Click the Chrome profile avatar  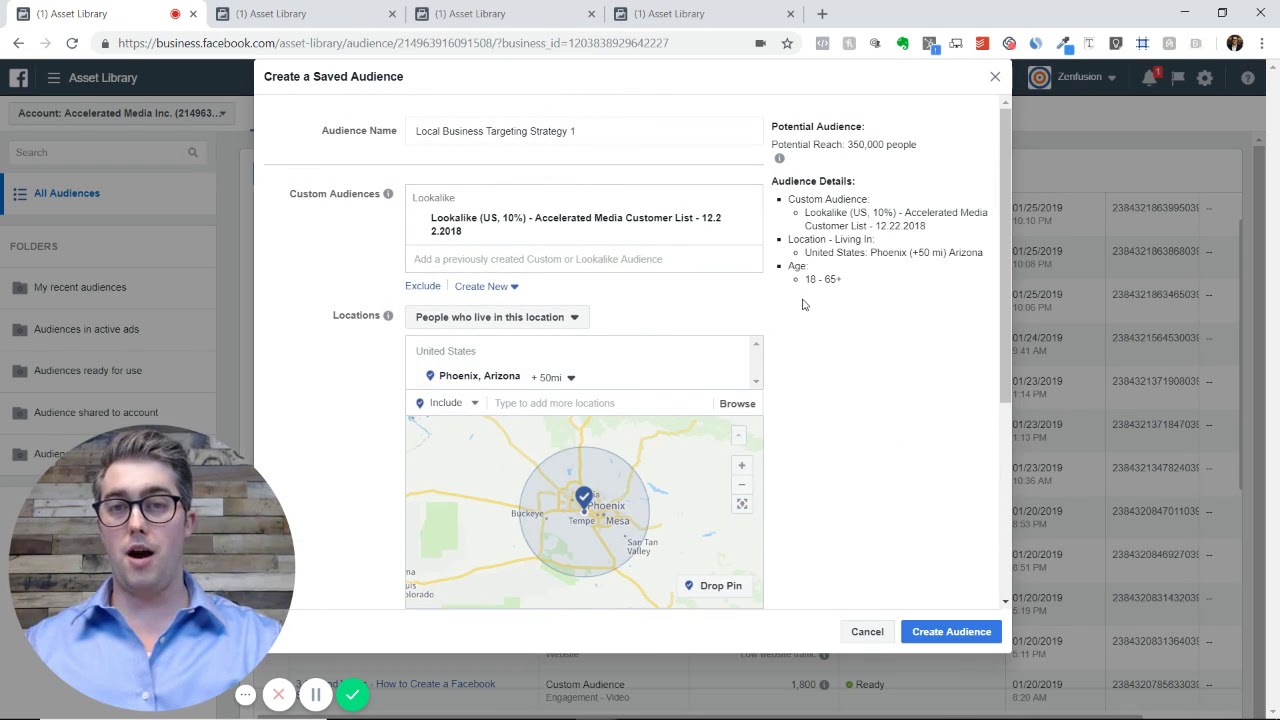[x=1235, y=44]
